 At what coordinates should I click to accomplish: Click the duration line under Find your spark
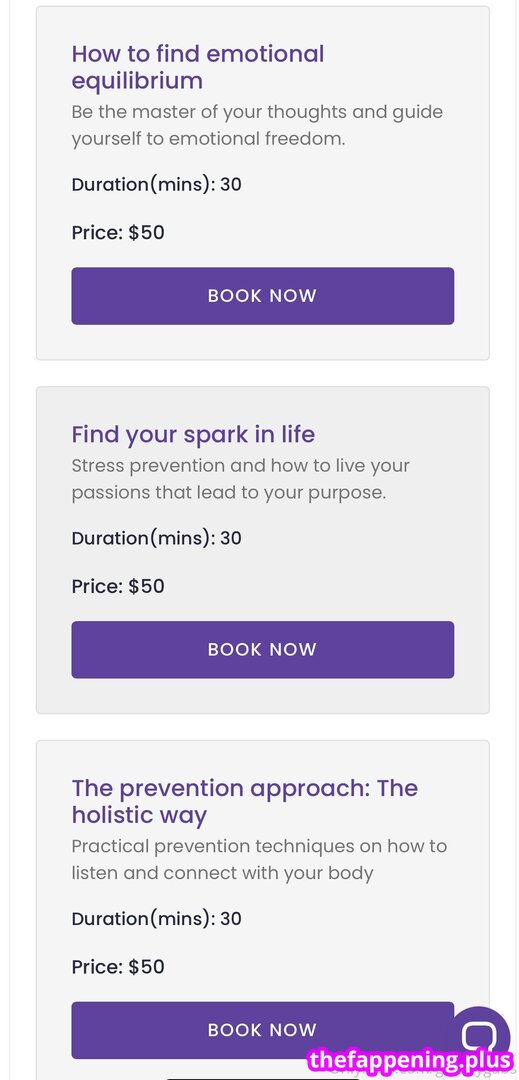point(156,538)
